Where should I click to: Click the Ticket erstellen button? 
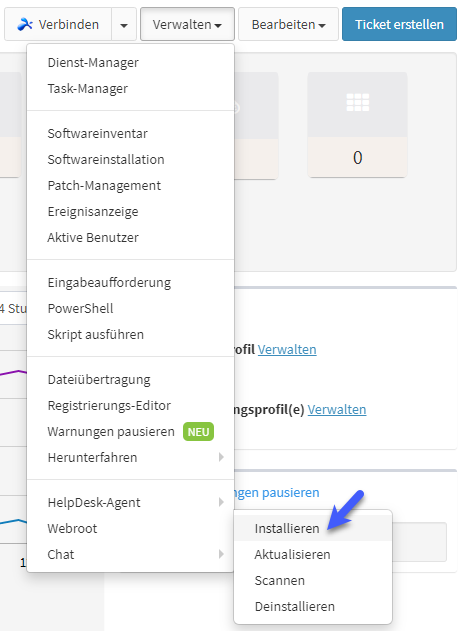click(x=399, y=25)
